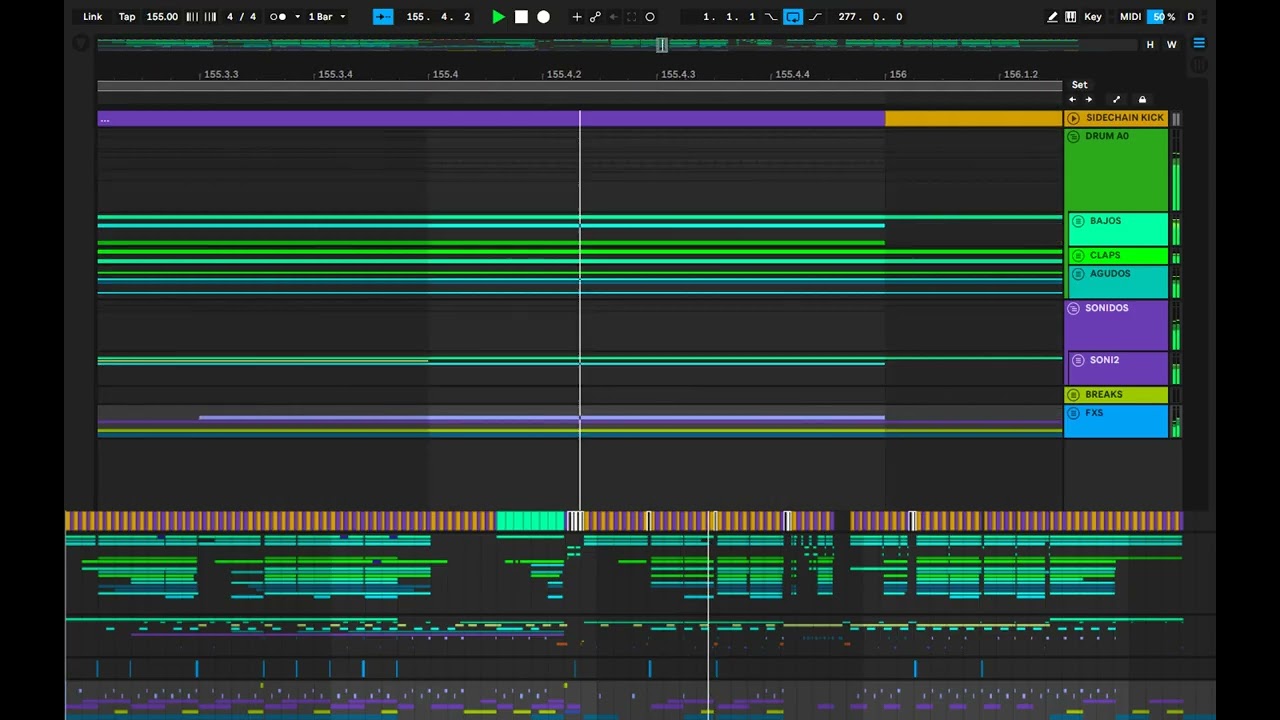Select the 155.00 tempo field
This screenshot has width=1280, height=720.
coord(162,17)
